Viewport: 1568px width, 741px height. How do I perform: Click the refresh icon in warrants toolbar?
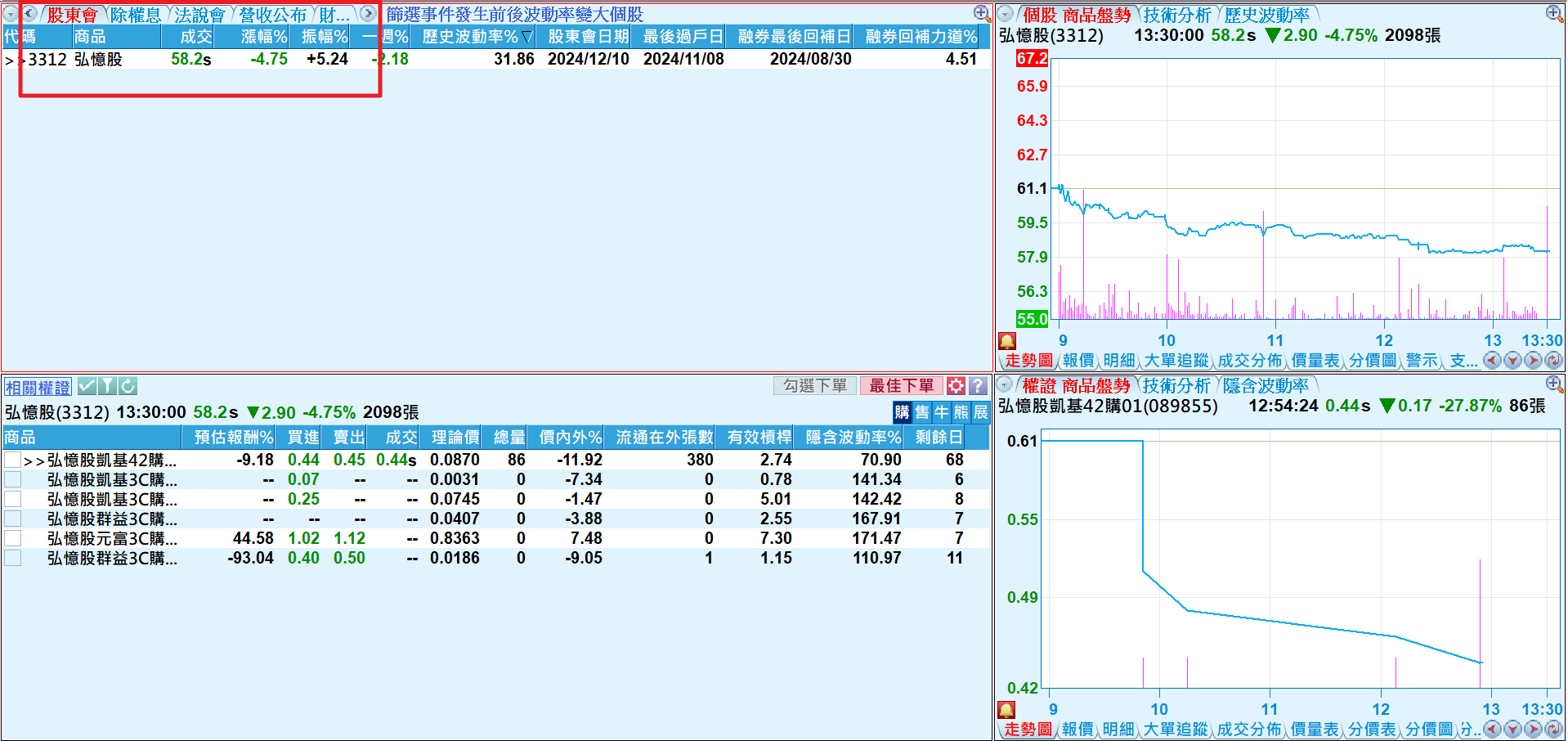(128, 386)
